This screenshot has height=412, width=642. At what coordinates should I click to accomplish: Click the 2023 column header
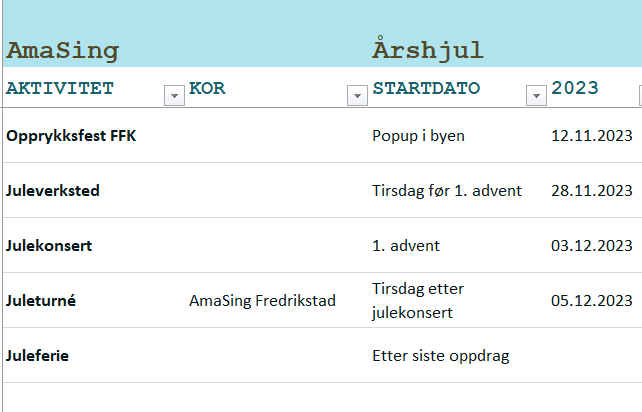pos(575,88)
